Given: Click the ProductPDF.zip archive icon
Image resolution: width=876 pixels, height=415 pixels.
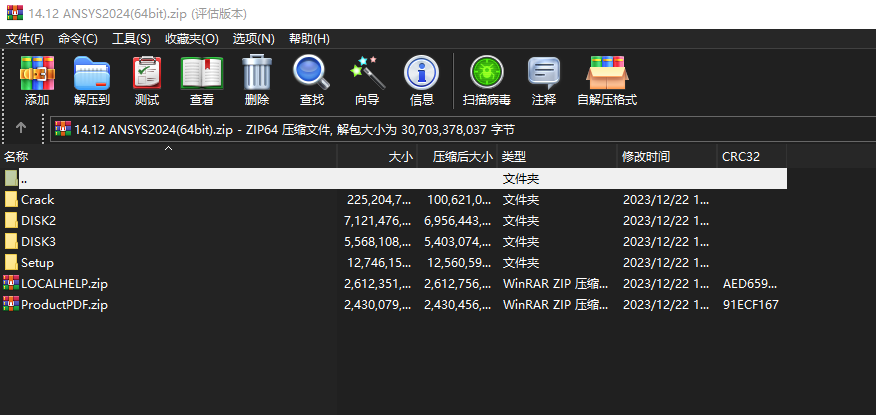Looking at the screenshot, I should pos(11,304).
